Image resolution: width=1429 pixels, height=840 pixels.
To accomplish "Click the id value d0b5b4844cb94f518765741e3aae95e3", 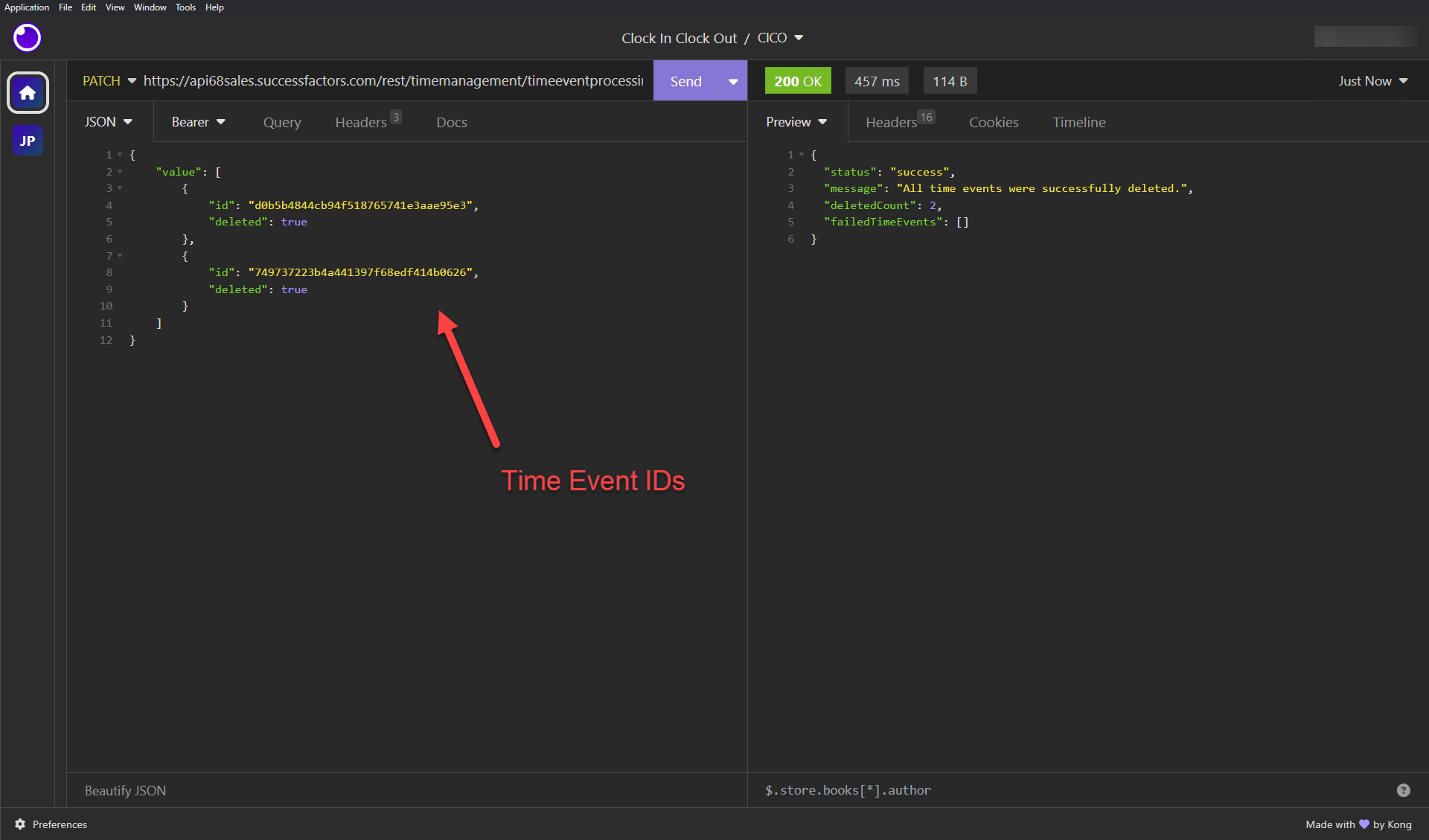I will point(360,205).
